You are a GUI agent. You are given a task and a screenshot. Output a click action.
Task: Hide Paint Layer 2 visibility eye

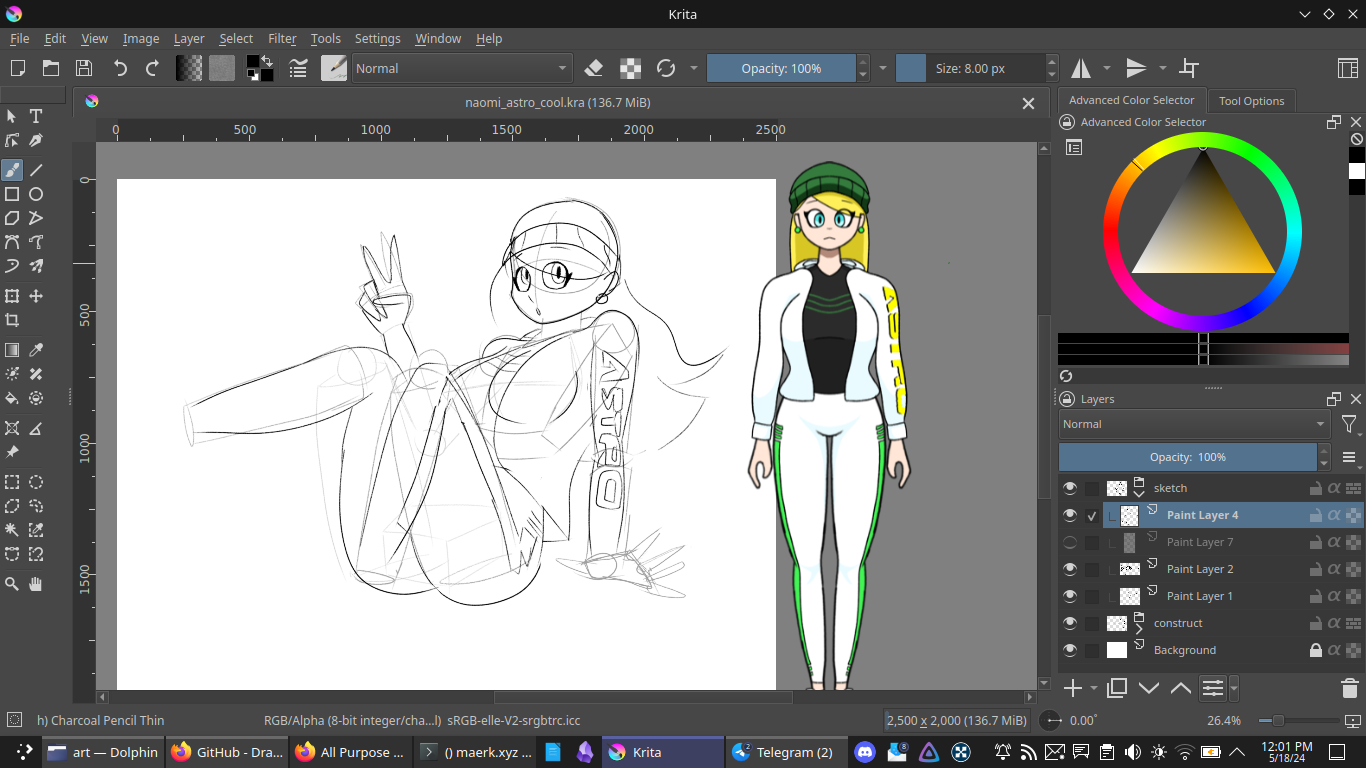[x=1070, y=569]
